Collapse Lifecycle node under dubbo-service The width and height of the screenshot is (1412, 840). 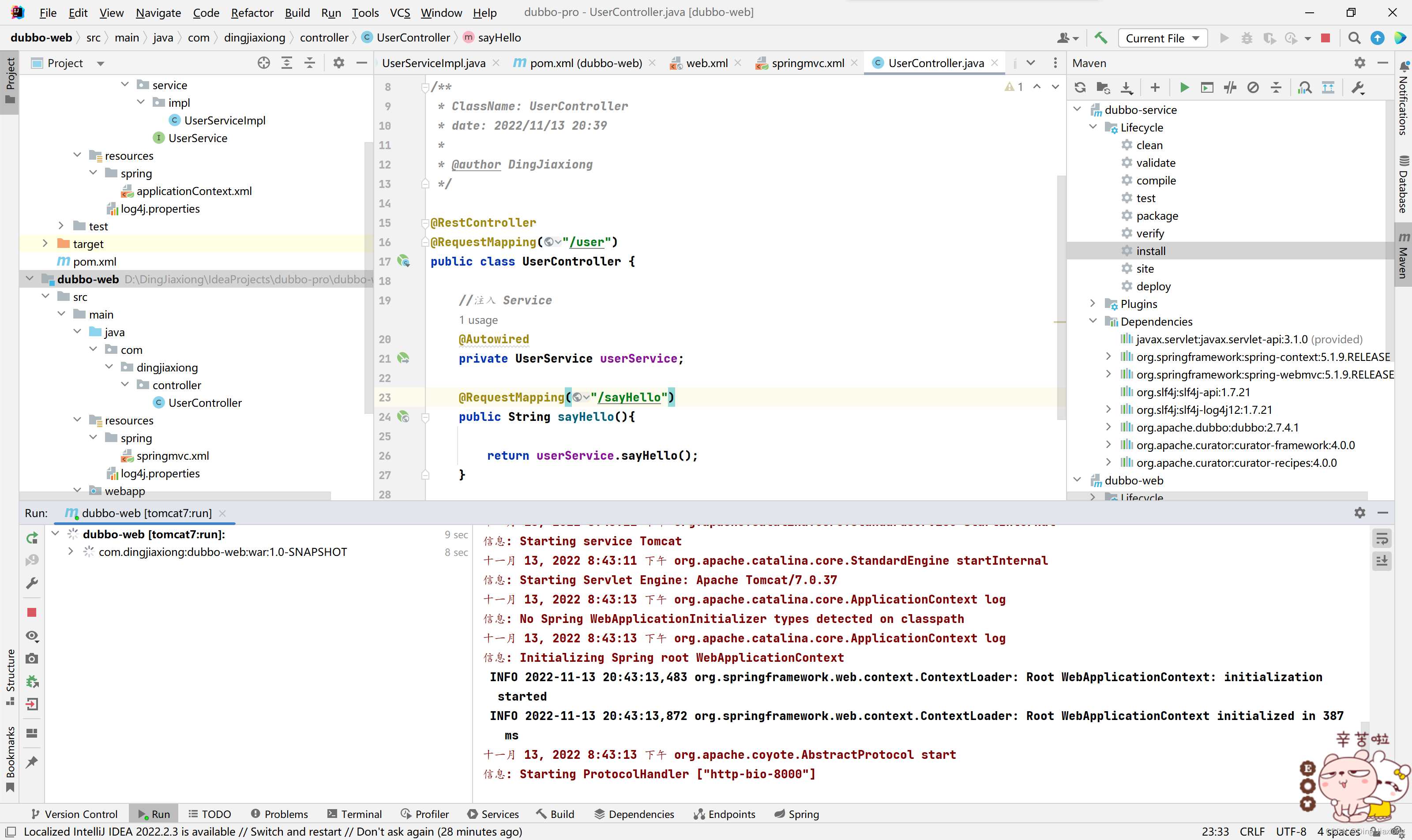1093,127
